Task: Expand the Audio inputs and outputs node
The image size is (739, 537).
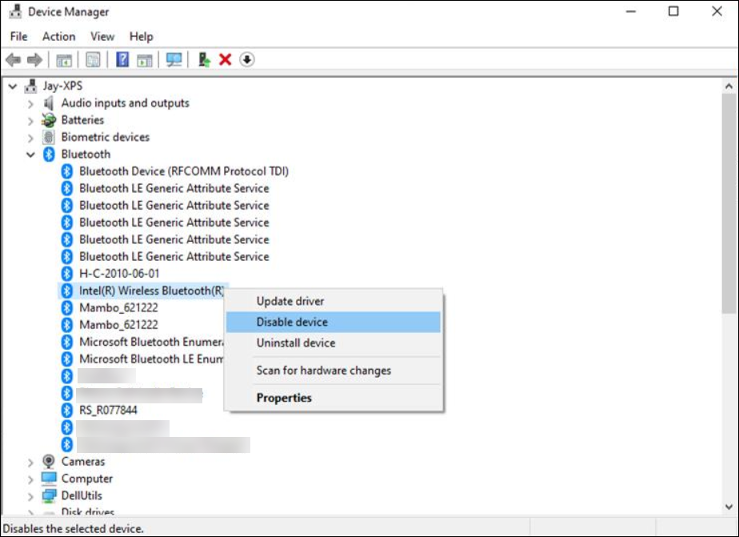Action: pos(30,103)
